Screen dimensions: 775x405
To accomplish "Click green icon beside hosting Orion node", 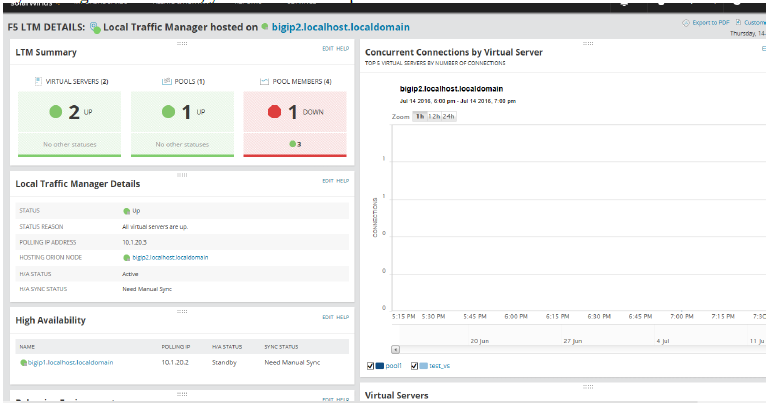I will tap(127, 258).
